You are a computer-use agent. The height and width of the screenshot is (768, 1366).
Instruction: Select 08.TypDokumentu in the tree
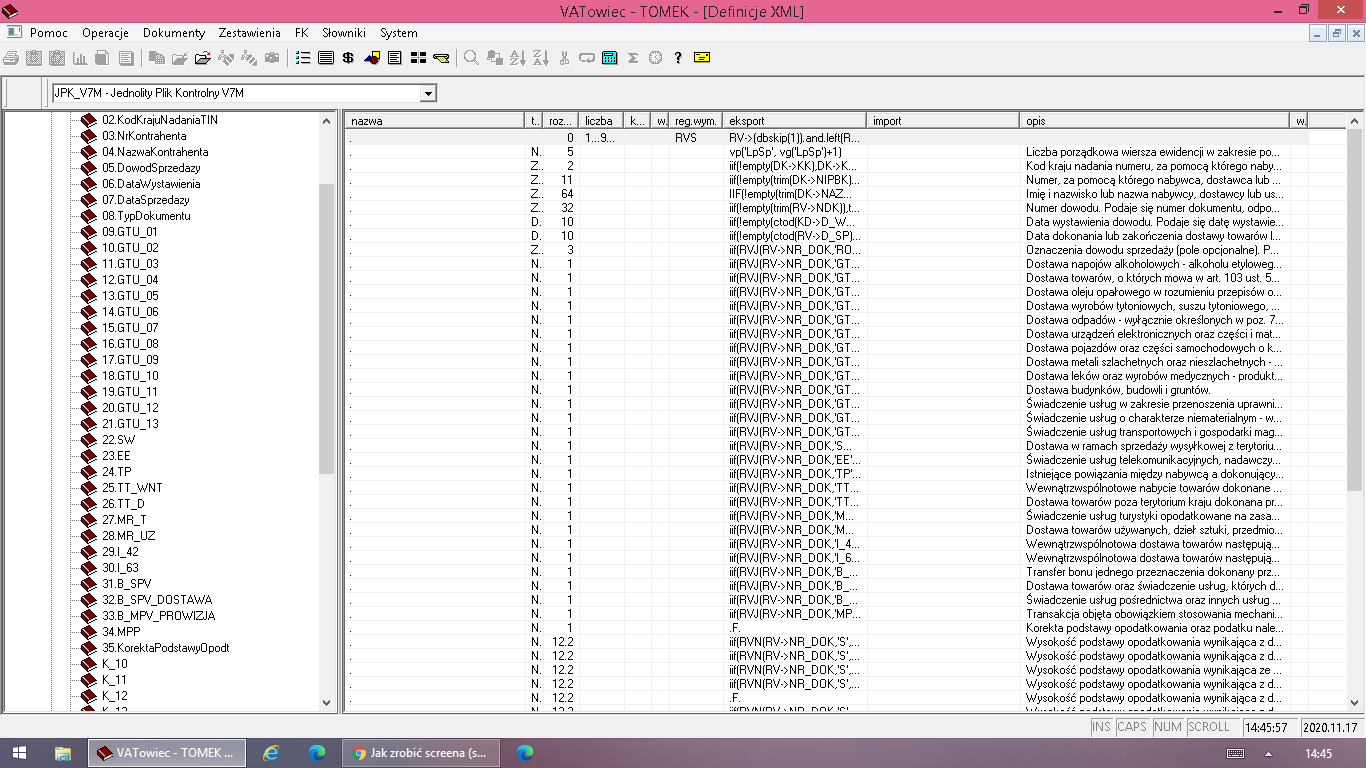pos(146,216)
